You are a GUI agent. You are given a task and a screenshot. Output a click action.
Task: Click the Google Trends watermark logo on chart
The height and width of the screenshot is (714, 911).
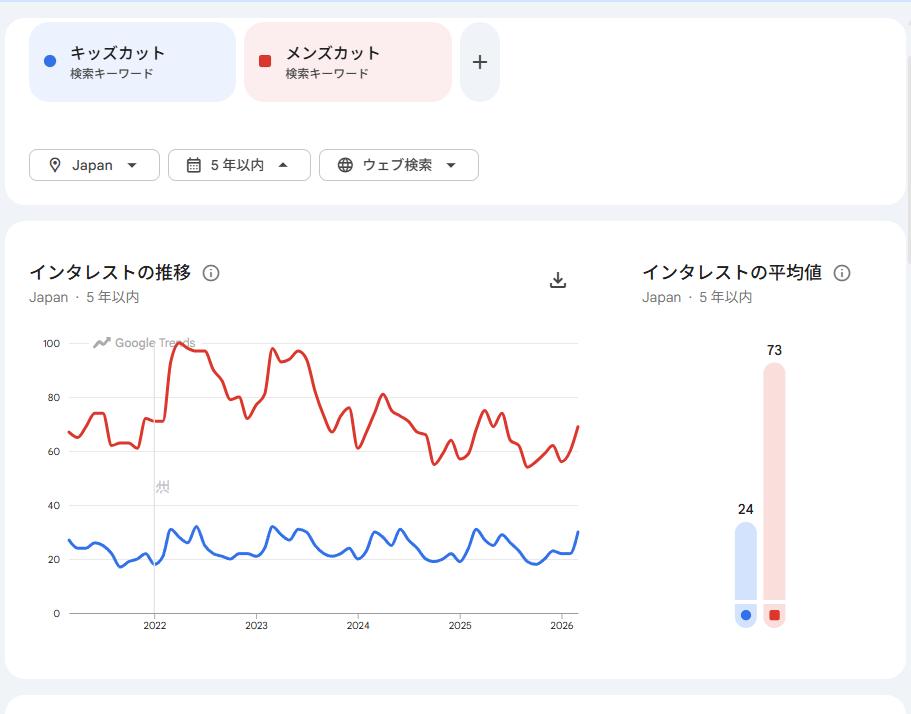point(144,343)
